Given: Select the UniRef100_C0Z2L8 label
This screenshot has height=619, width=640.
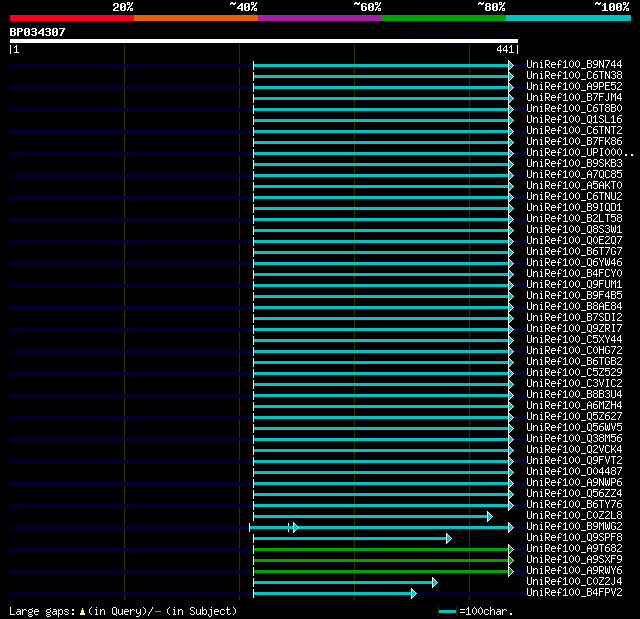Looking at the screenshot, I should [x=574, y=516].
